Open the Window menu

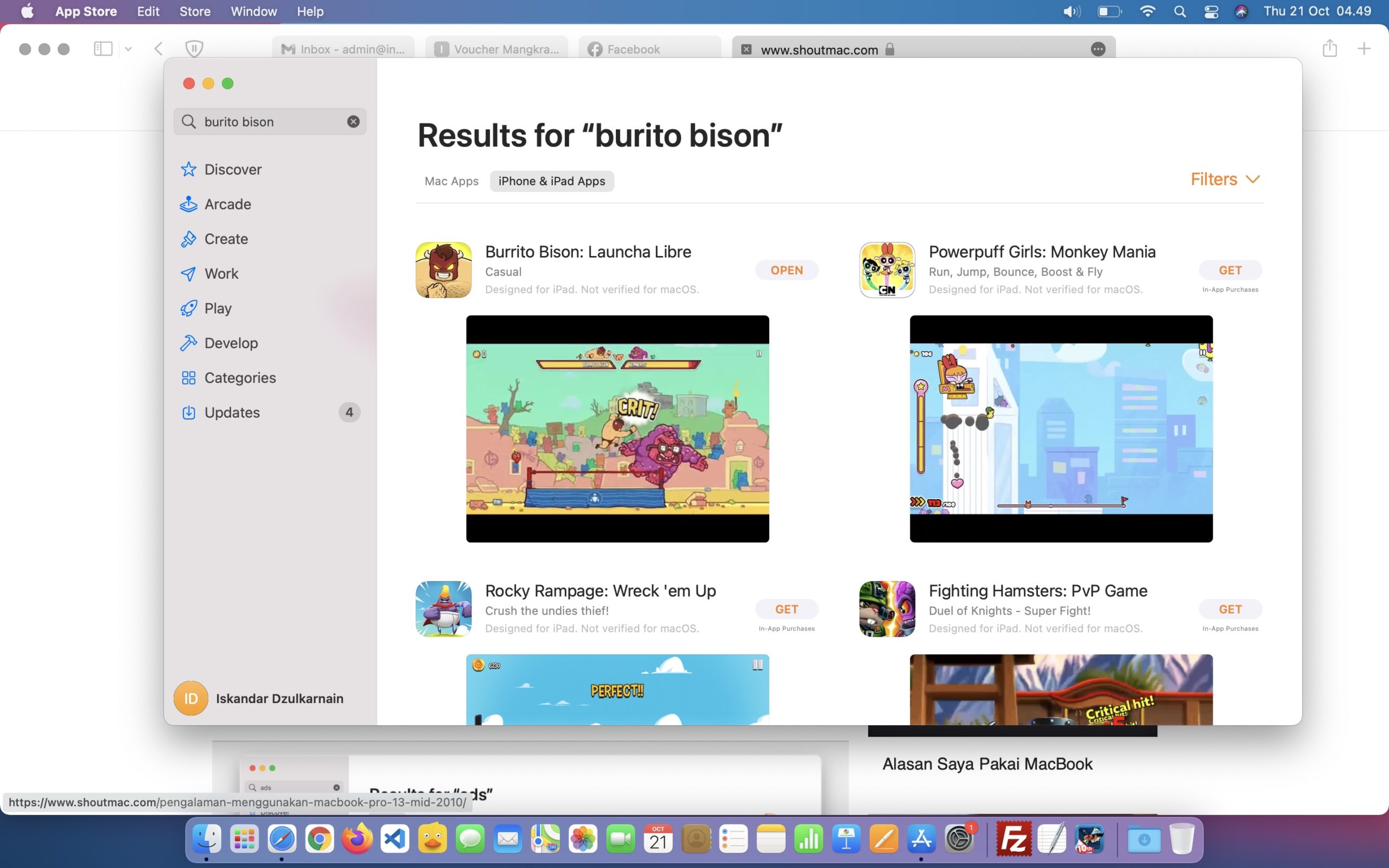coord(254,11)
